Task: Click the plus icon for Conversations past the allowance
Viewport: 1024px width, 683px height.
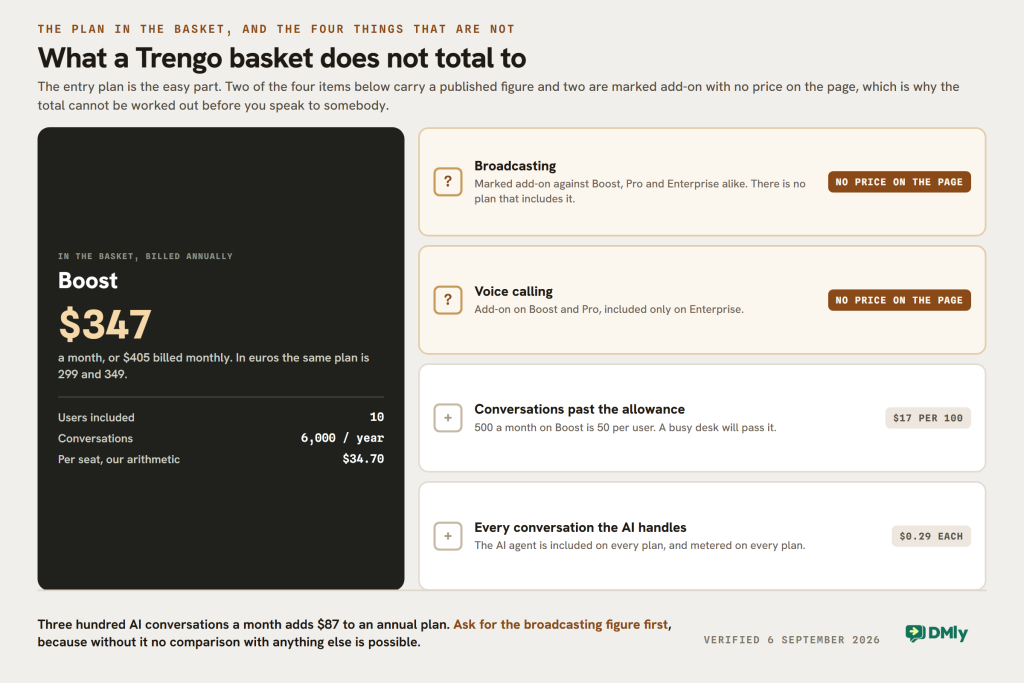Action: 448,418
